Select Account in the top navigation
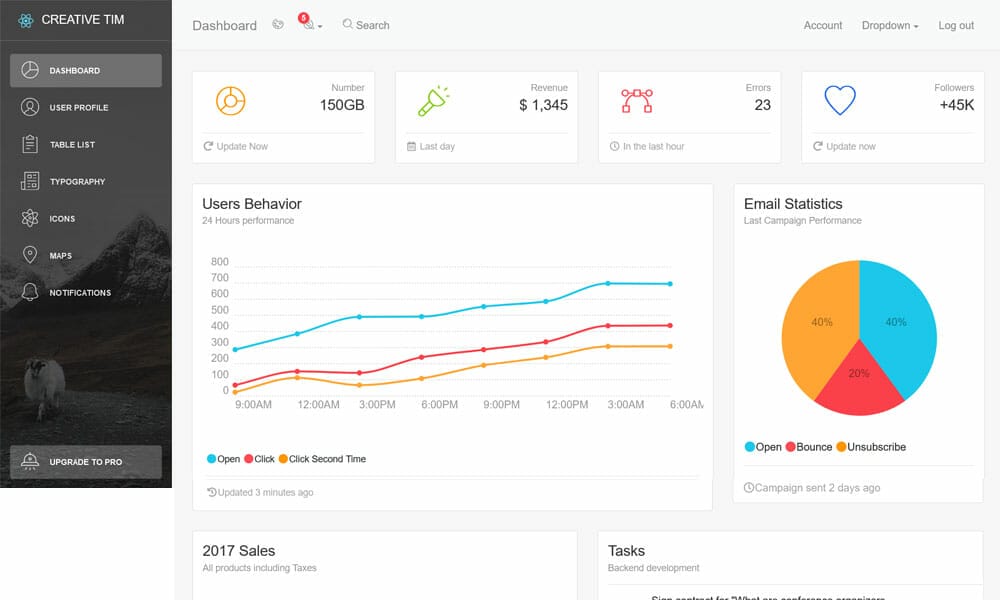The width and height of the screenshot is (1000, 600). pyautogui.click(x=822, y=25)
